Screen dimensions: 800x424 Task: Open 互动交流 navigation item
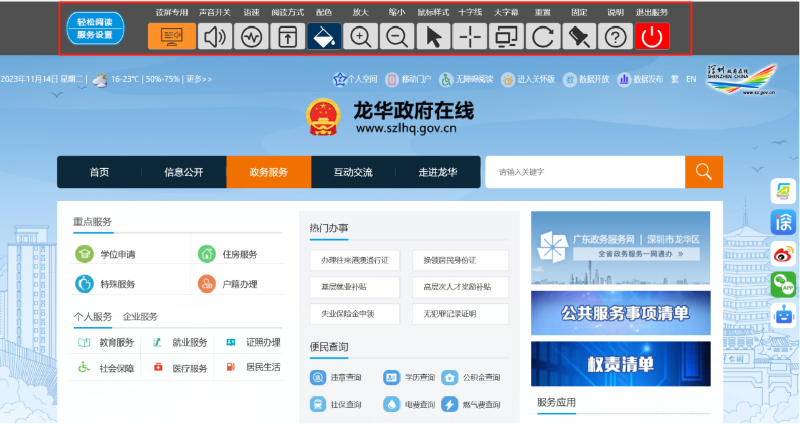353,172
